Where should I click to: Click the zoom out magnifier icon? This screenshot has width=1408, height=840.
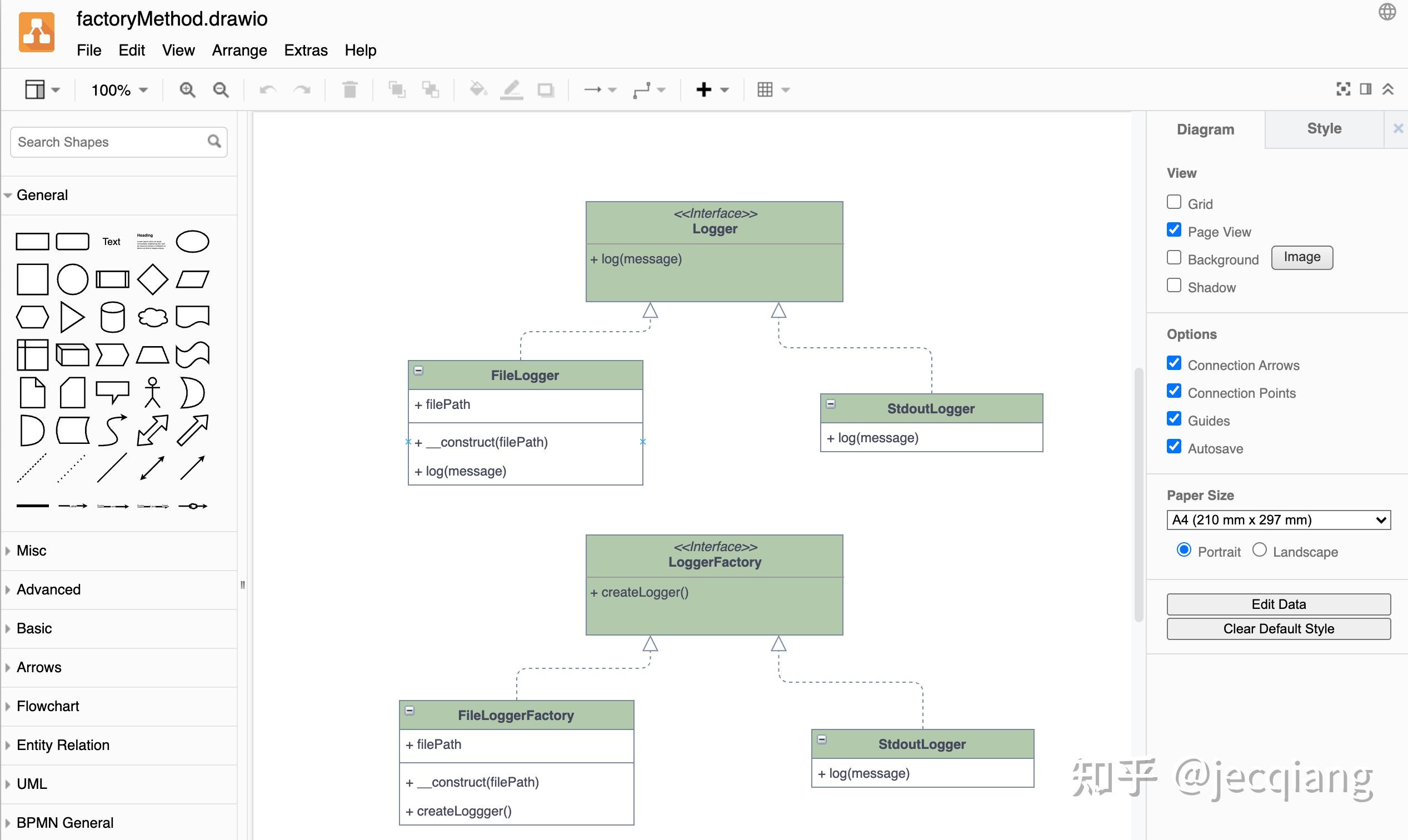(220, 89)
